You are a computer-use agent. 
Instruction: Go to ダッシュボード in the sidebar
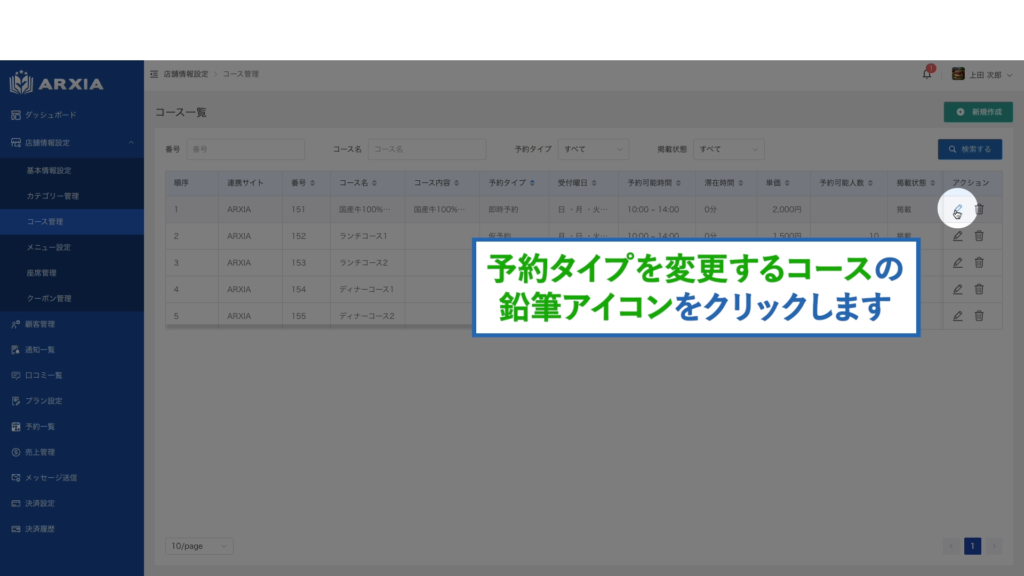(50, 115)
